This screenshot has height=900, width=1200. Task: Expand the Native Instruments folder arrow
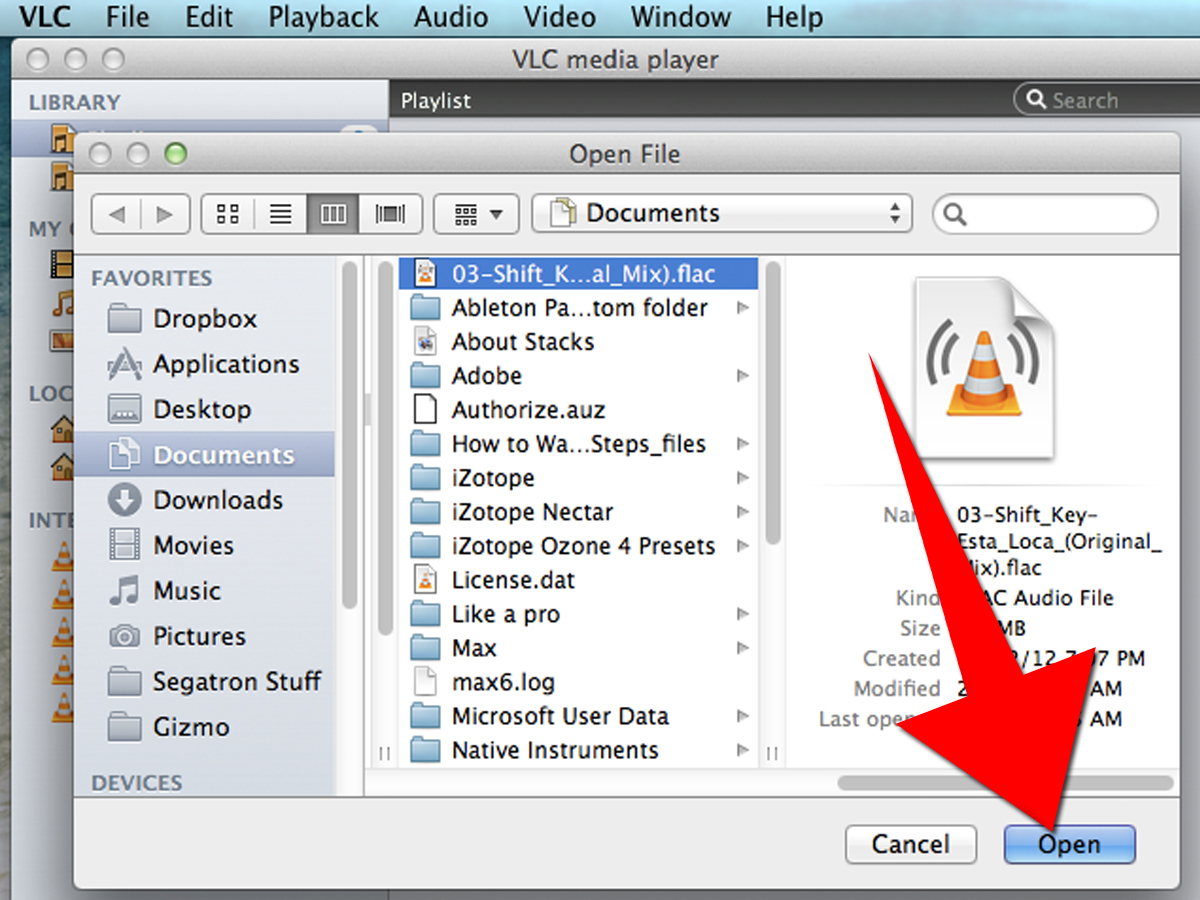(x=742, y=750)
